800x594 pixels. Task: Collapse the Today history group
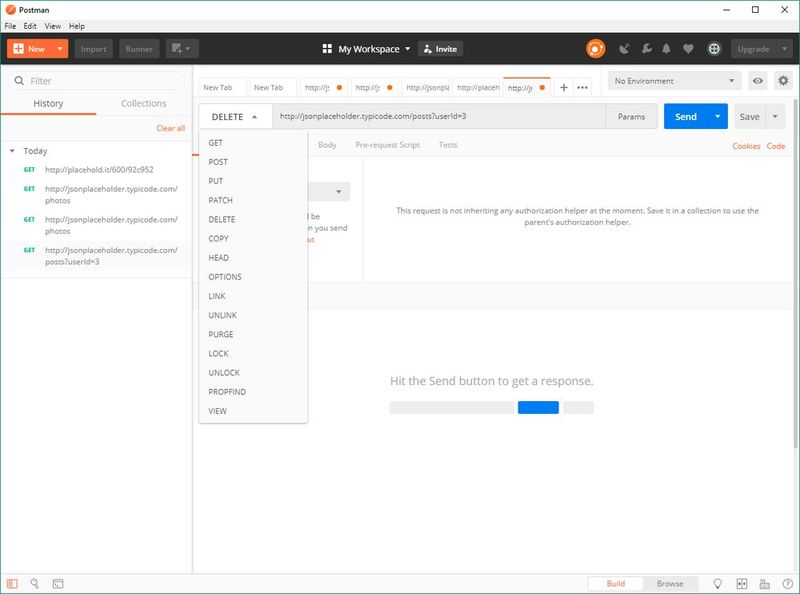click(x=12, y=151)
